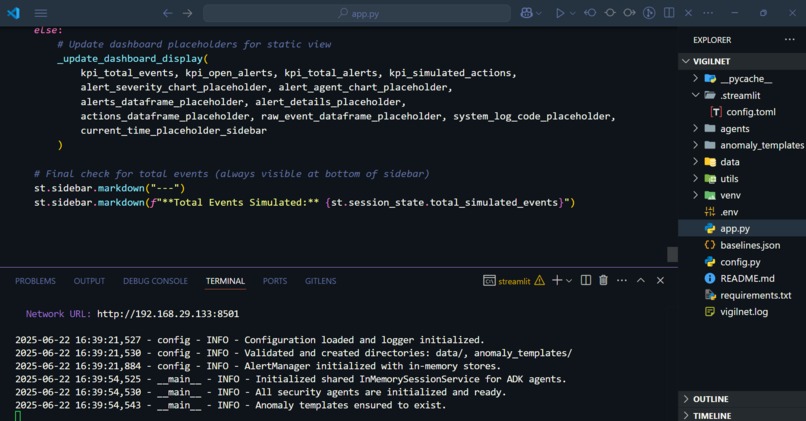Click the 'else:' keyword in the editor
Image resolution: width=806 pixels, height=421 pixels.
coord(48,30)
